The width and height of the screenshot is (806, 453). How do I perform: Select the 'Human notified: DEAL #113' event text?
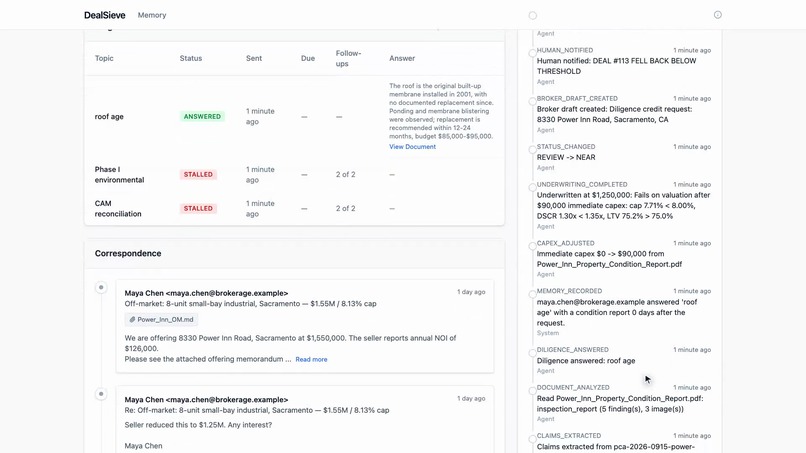tap(616, 66)
